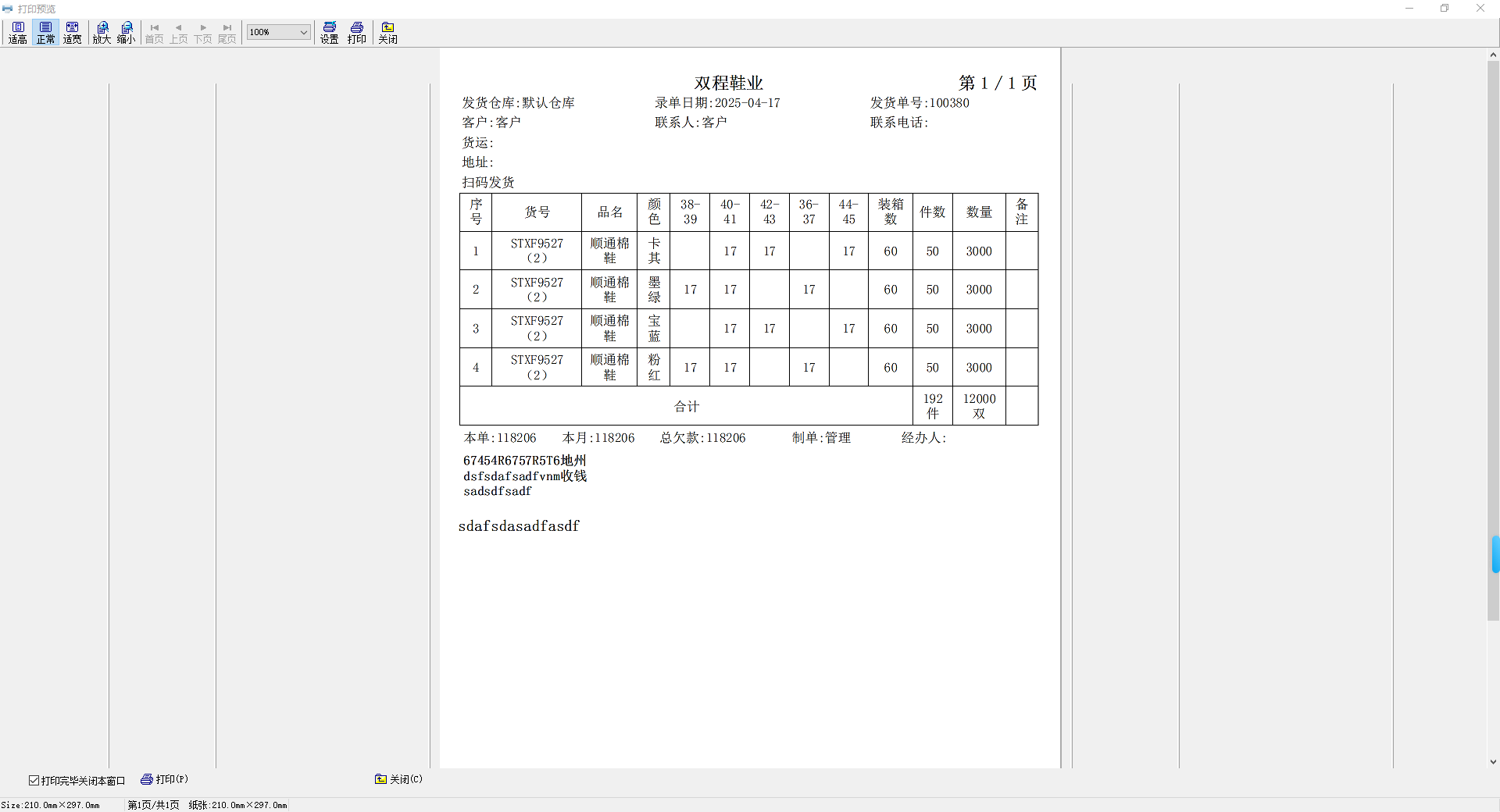1500x812 pixels.
Task: Click the toolbar 关闭 close icon
Action: 388,33
